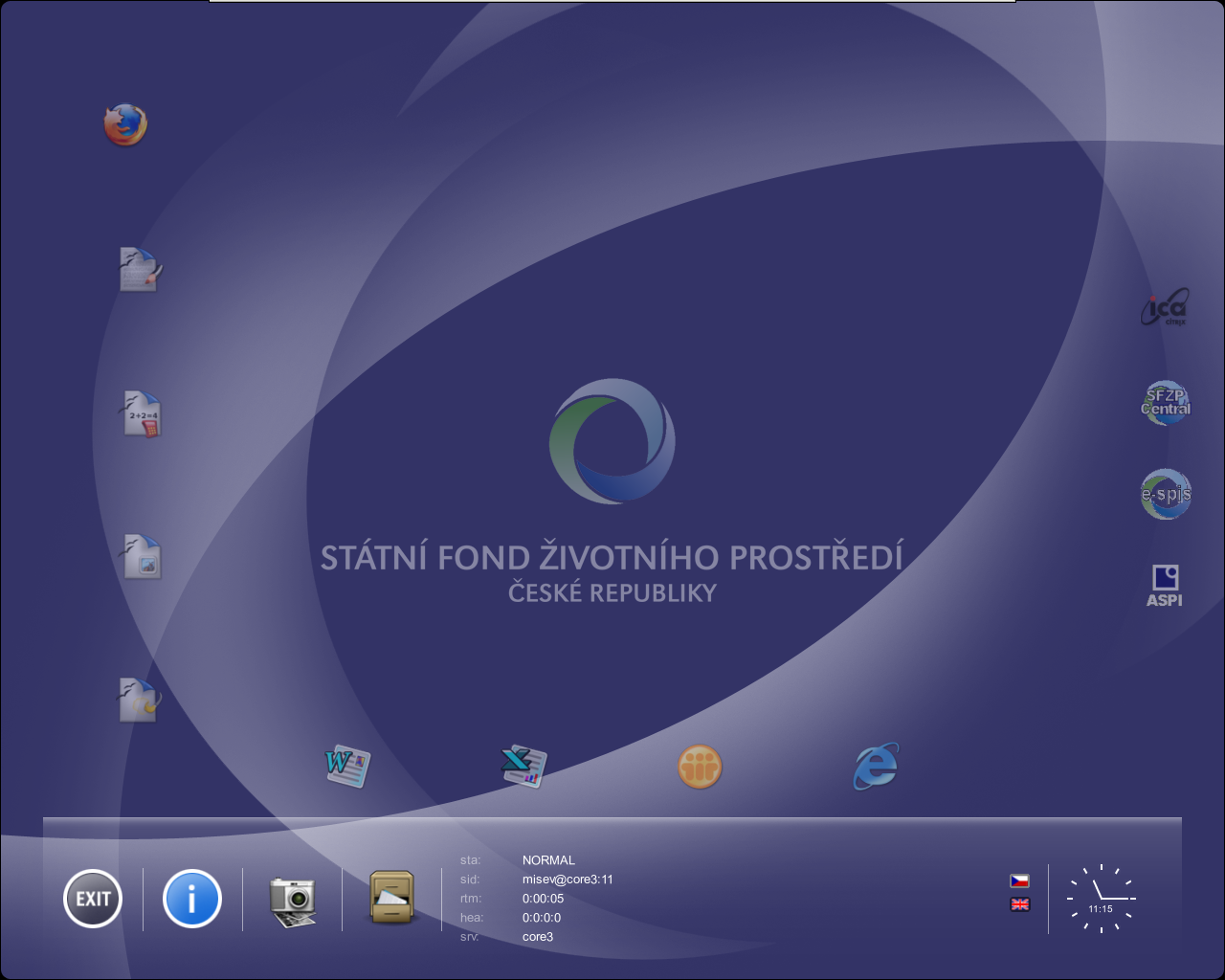This screenshot has width=1225, height=980.
Task: Open OpenOffice document with yellow shape icon
Action: pyautogui.click(x=140, y=700)
